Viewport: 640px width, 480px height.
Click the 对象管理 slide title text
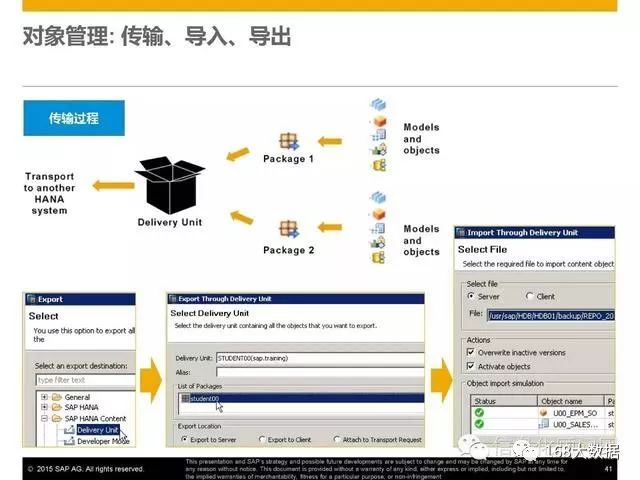(157, 36)
